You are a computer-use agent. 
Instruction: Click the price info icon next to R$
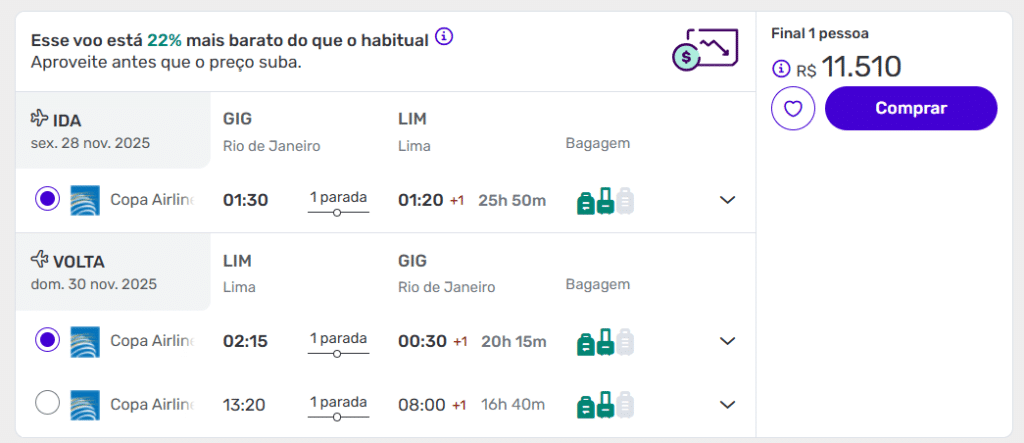[781, 69]
